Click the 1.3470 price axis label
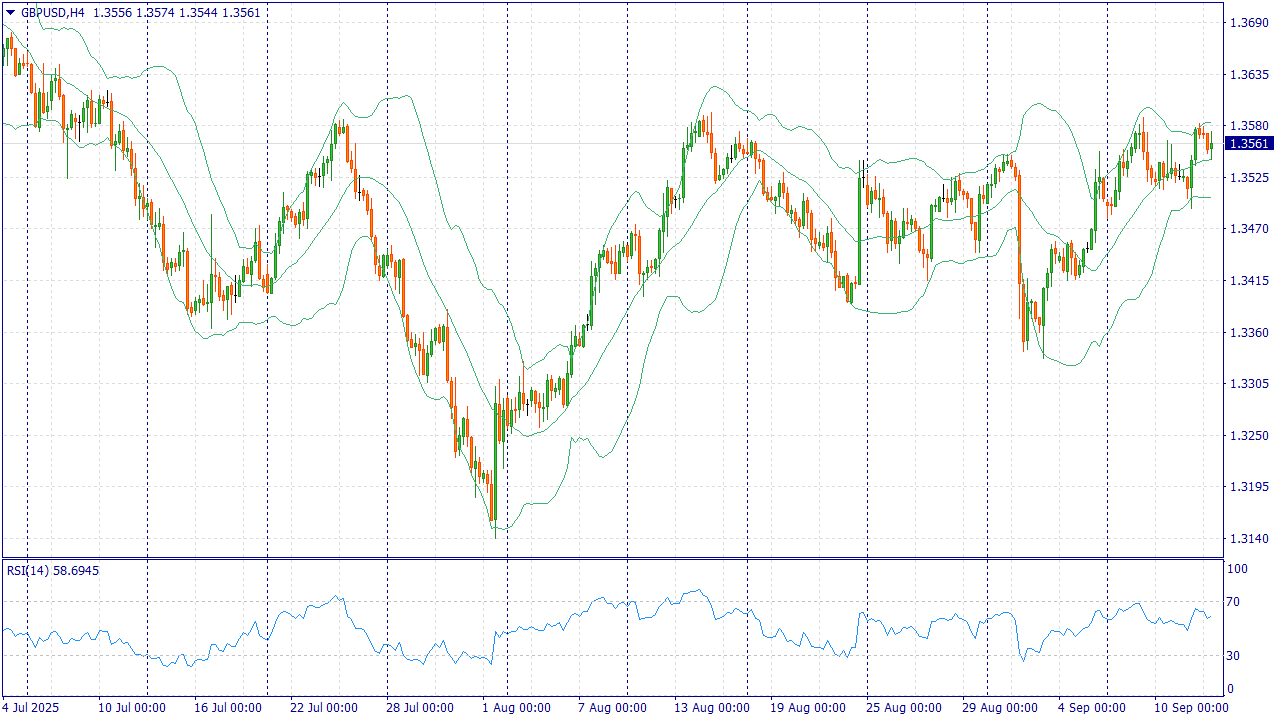1280x720 pixels. (1249, 229)
